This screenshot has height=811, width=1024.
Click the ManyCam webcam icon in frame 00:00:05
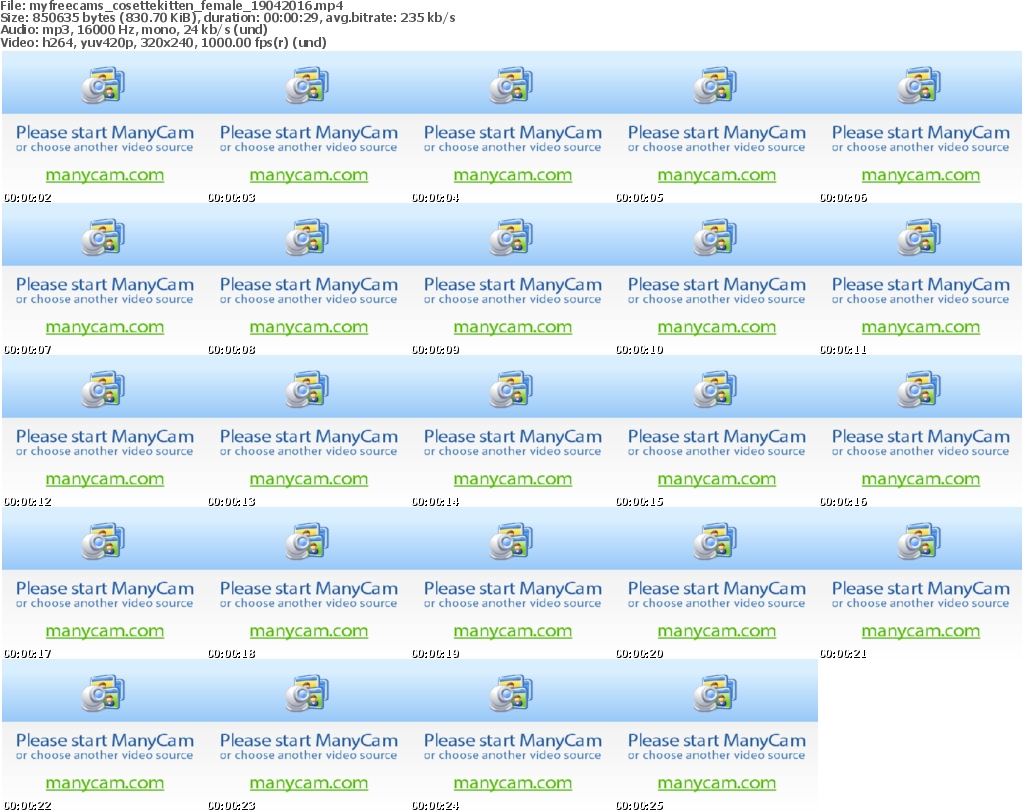[x=715, y=85]
